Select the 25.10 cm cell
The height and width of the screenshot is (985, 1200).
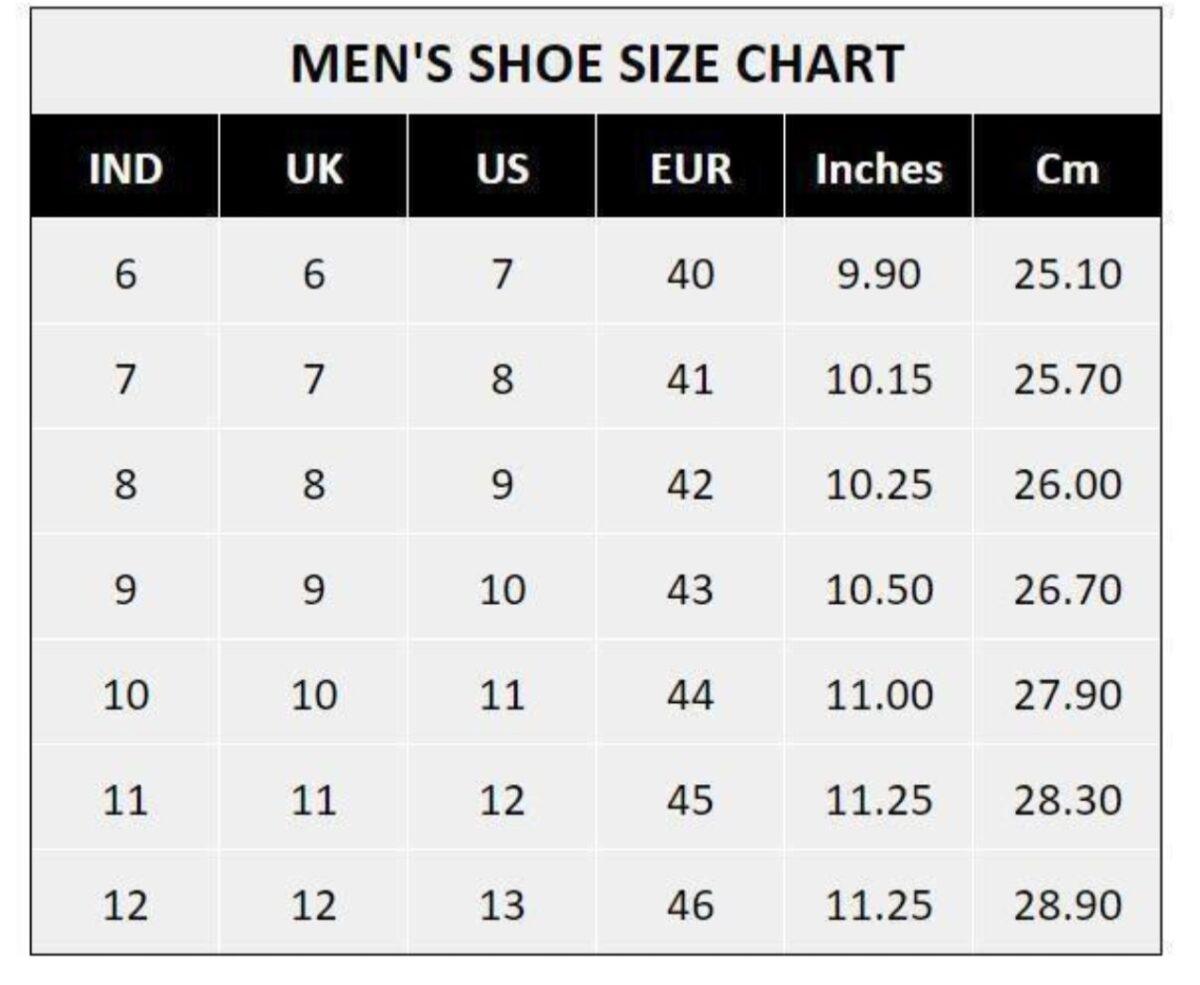pos(1067,274)
